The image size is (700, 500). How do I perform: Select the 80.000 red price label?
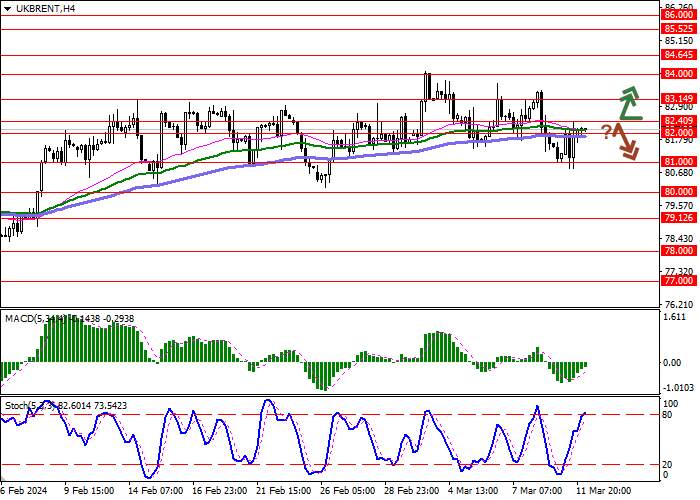pyautogui.click(x=679, y=192)
